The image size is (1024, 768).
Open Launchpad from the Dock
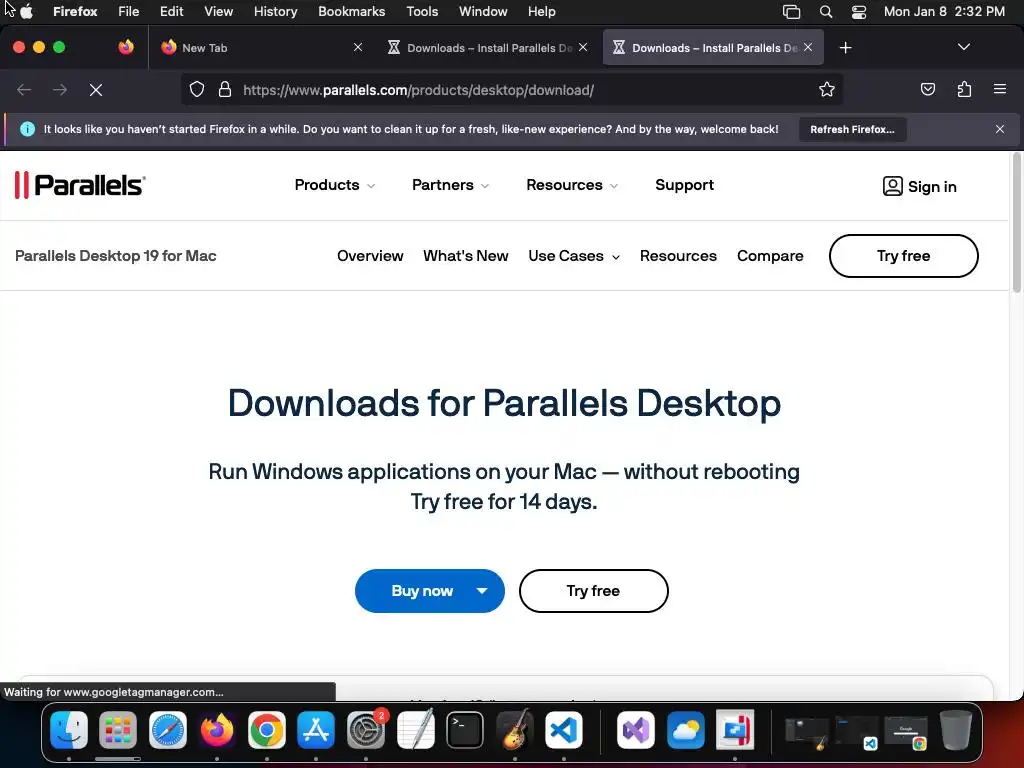tap(118, 729)
